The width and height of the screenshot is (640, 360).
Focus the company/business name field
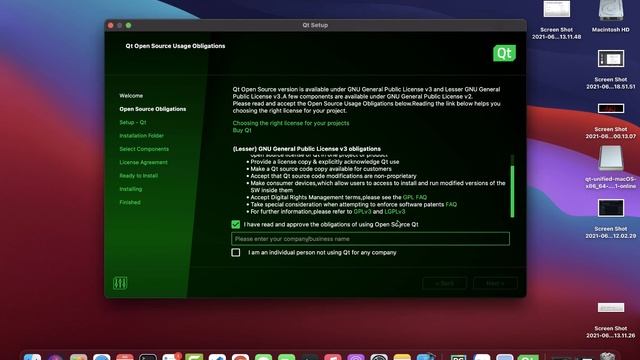370,239
